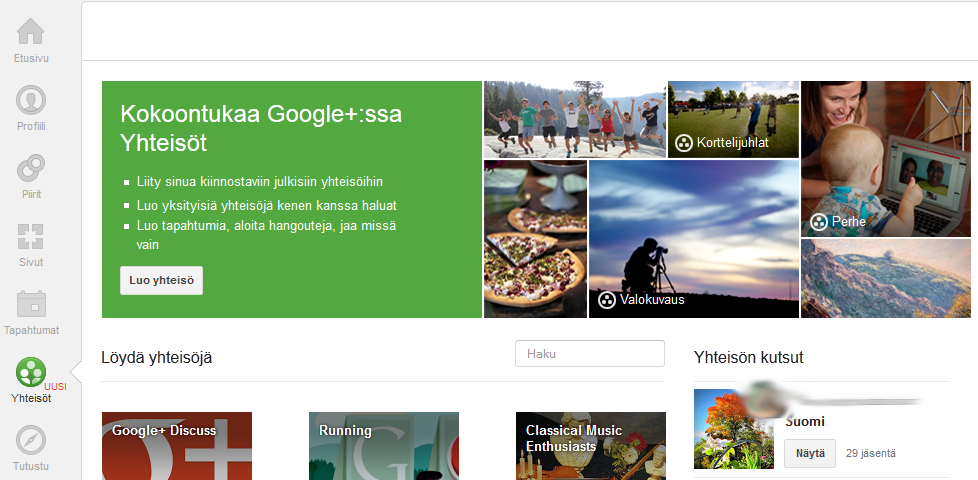Select the Korttelijuhlat photo tile
This screenshot has width=978, height=480.
tap(733, 119)
